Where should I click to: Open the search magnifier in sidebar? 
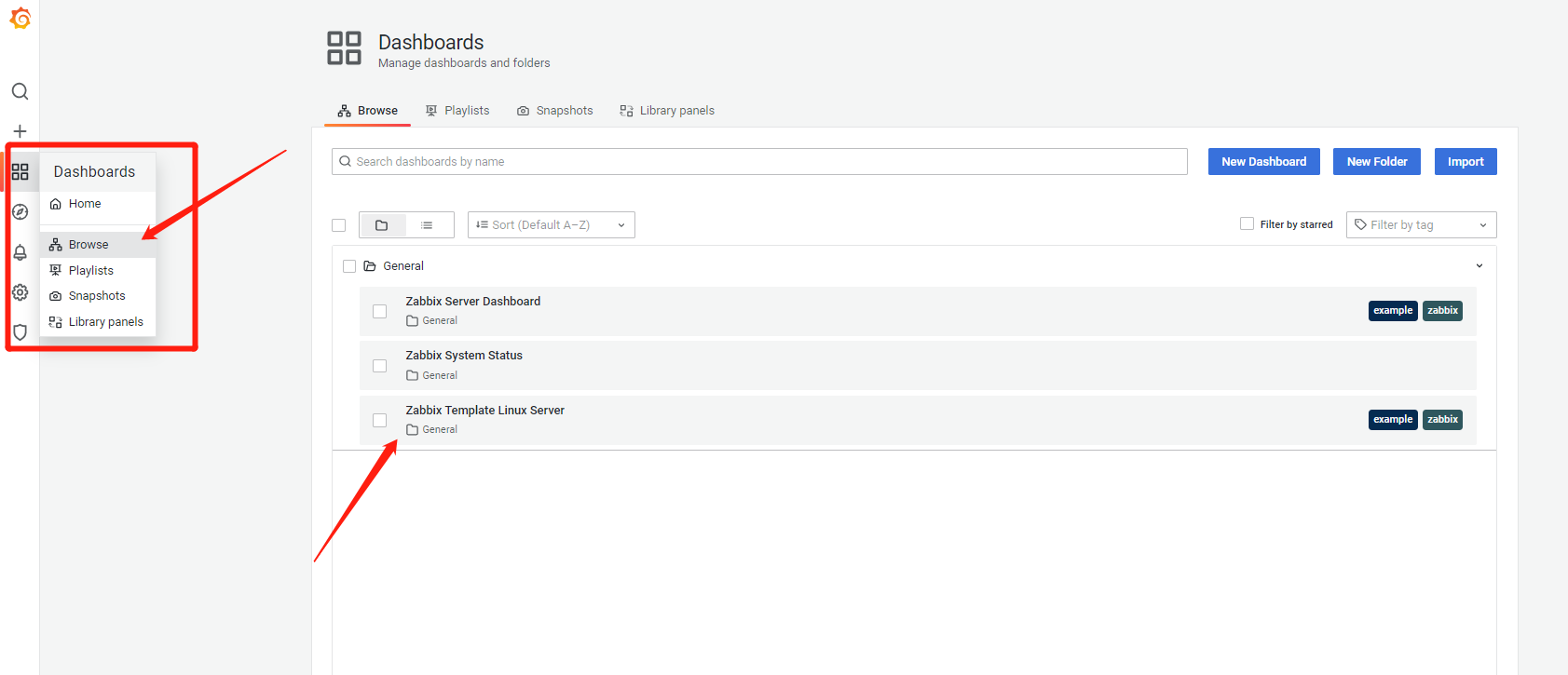(x=20, y=91)
